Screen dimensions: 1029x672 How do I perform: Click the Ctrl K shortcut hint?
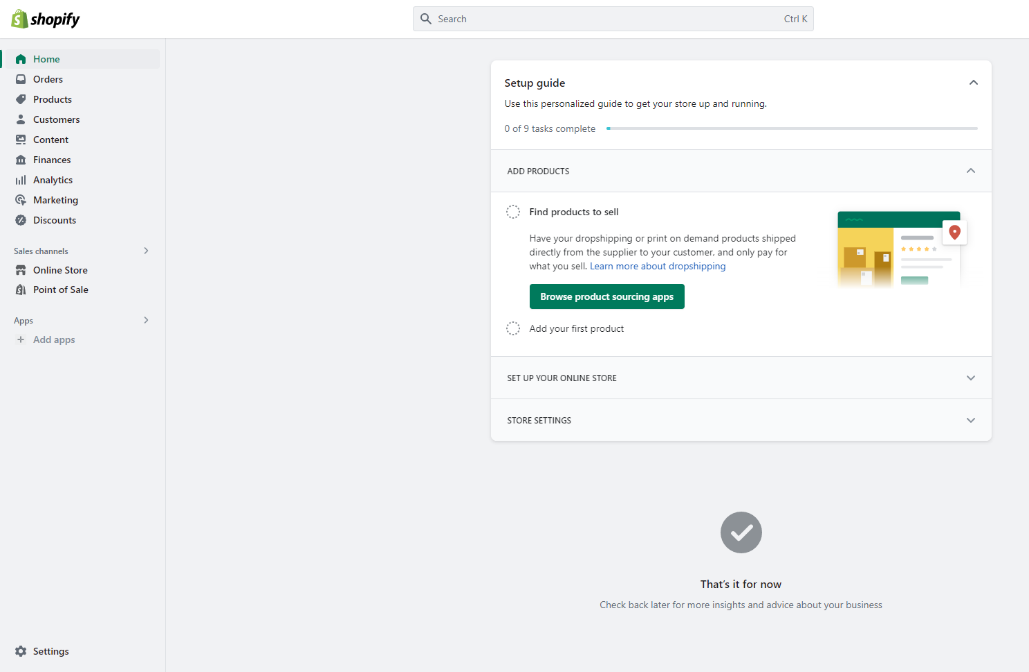795,19
